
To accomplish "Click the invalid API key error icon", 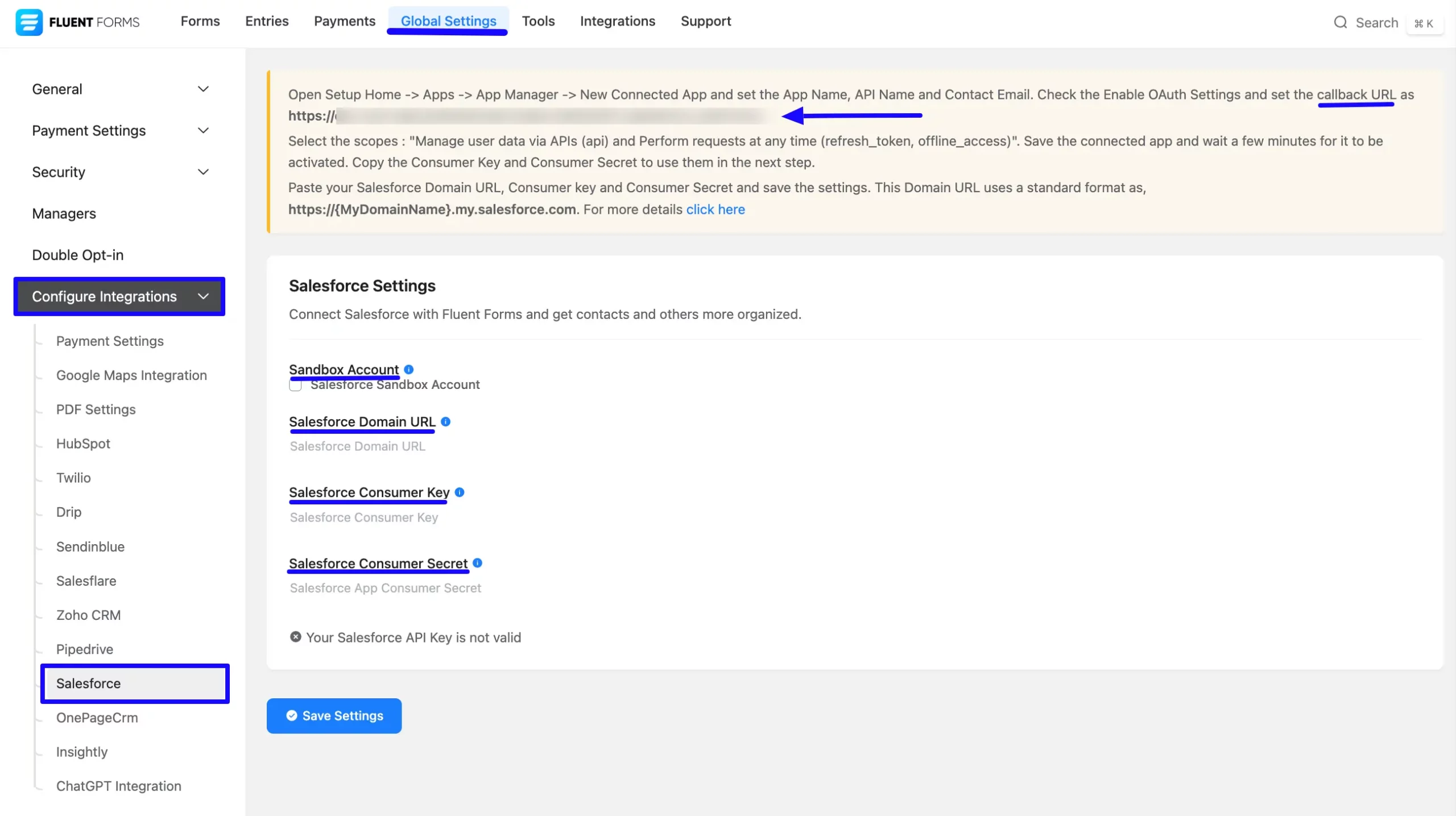I will [295, 637].
